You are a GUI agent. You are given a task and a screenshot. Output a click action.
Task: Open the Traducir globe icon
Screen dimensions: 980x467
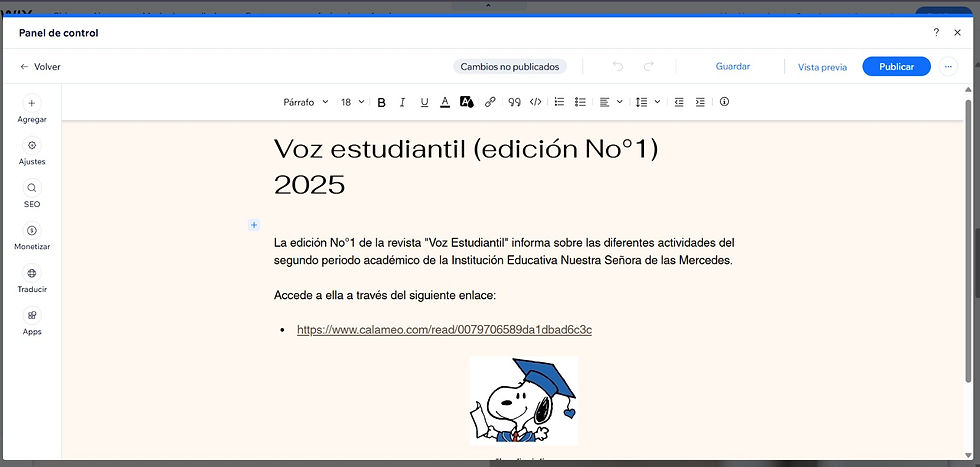pyautogui.click(x=32, y=273)
